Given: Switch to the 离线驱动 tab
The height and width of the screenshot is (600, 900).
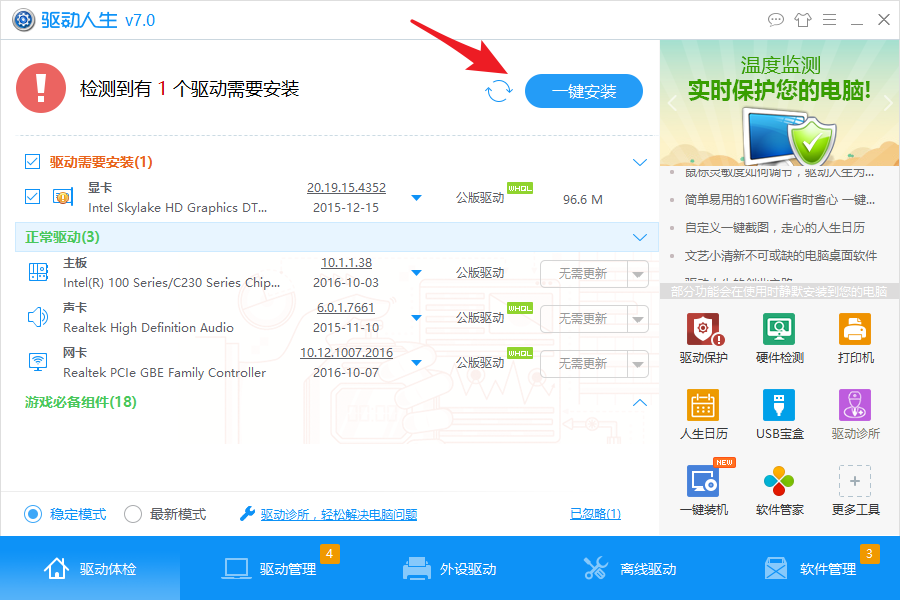Looking at the screenshot, I should click(630, 568).
